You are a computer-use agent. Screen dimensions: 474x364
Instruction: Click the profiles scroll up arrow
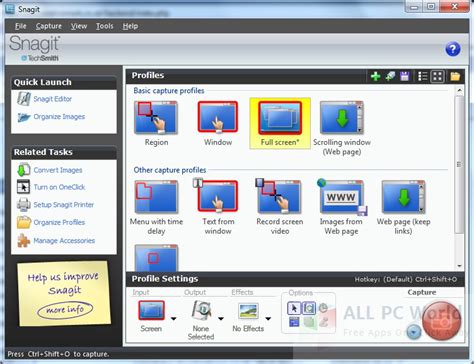[459, 90]
